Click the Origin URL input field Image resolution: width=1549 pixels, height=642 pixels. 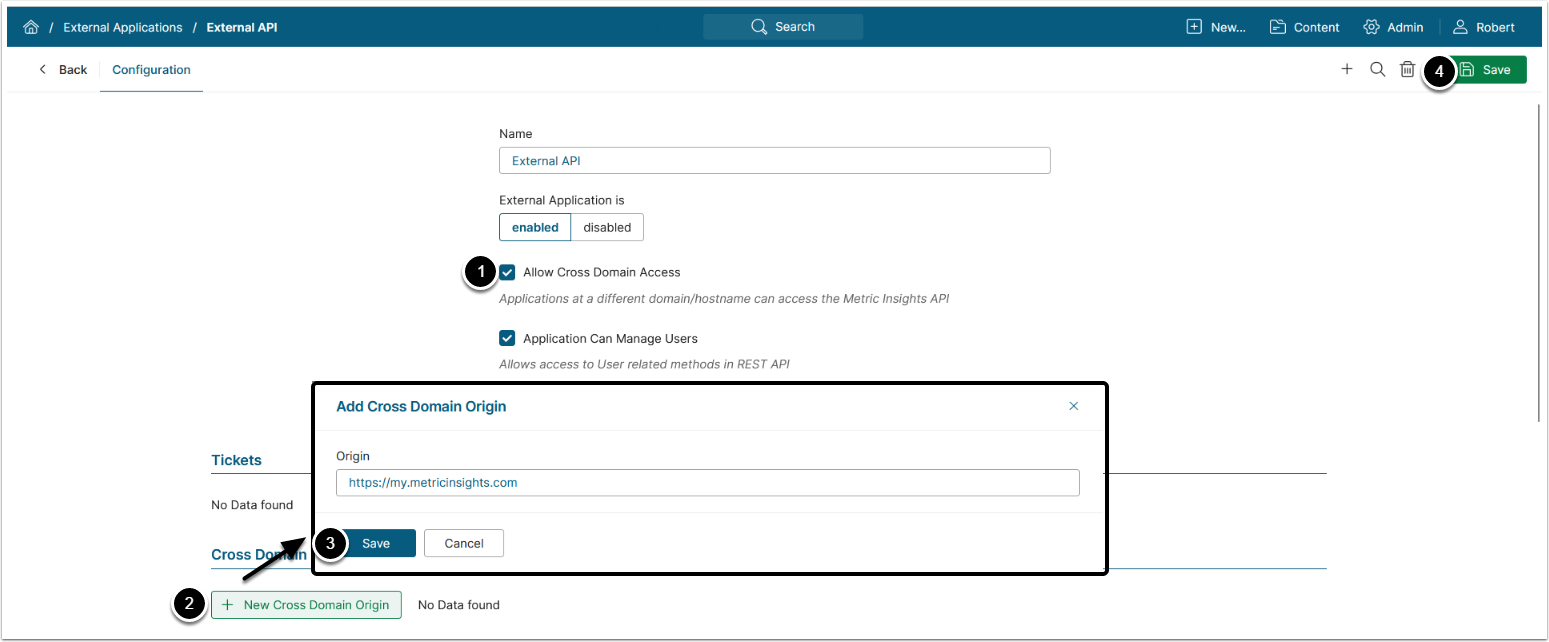click(x=707, y=482)
